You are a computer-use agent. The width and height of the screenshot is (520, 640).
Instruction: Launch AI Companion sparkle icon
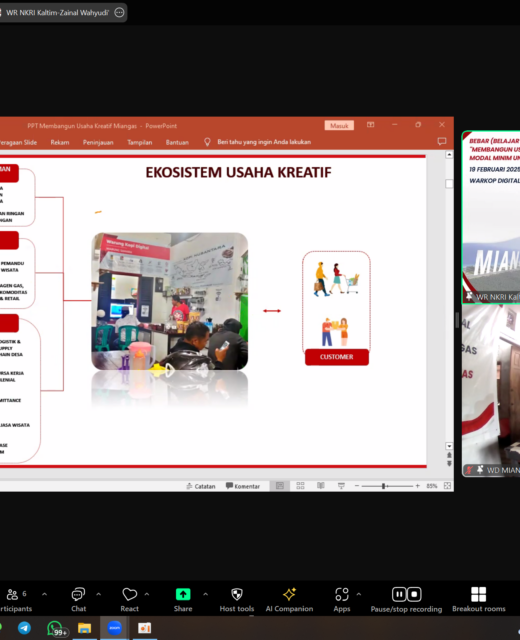pos(289,594)
